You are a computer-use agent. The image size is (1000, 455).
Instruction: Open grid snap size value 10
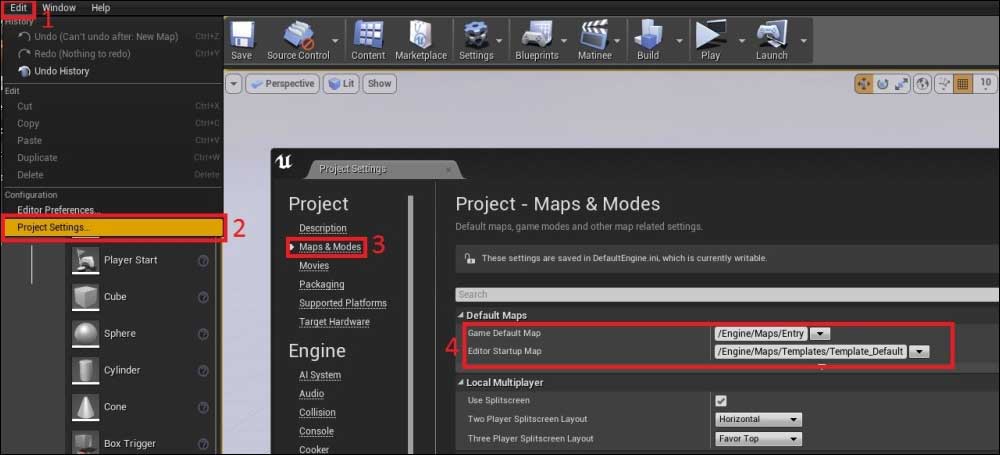pyautogui.click(x=986, y=84)
